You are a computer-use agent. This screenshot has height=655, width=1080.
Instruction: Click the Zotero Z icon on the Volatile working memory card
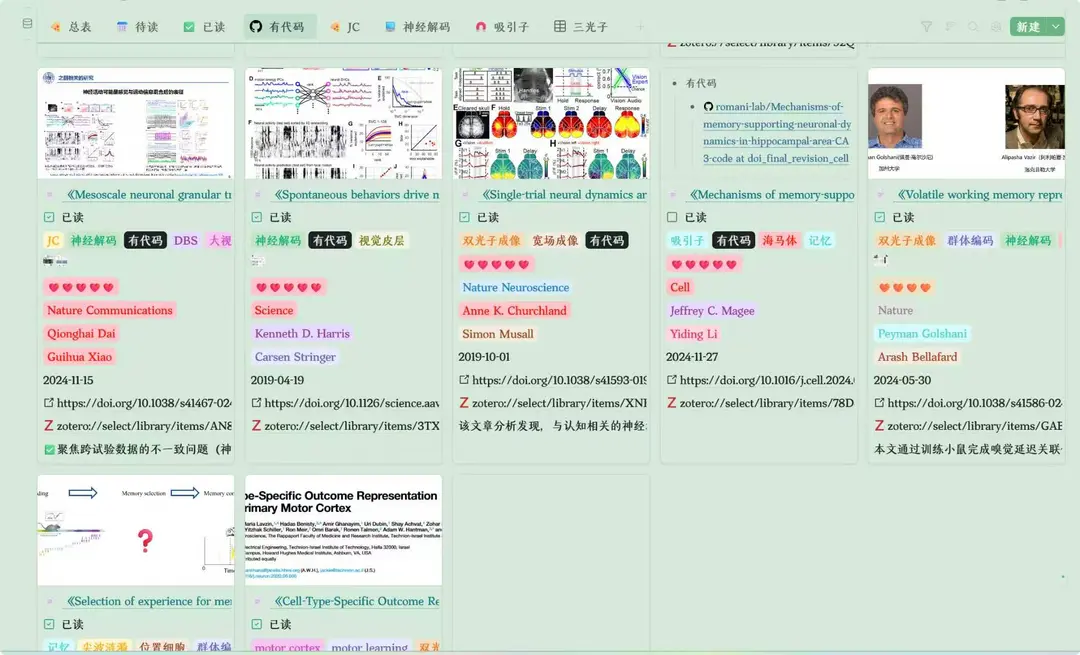tap(879, 426)
